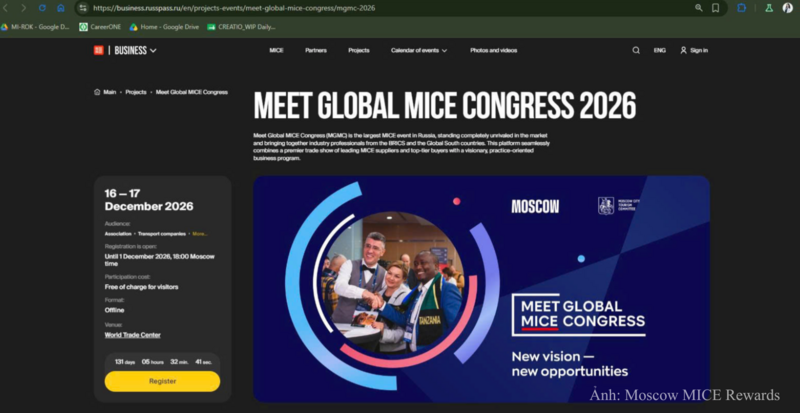
Task: Open the browser extensions puzzle icon
Action: (x=742, y=8)
